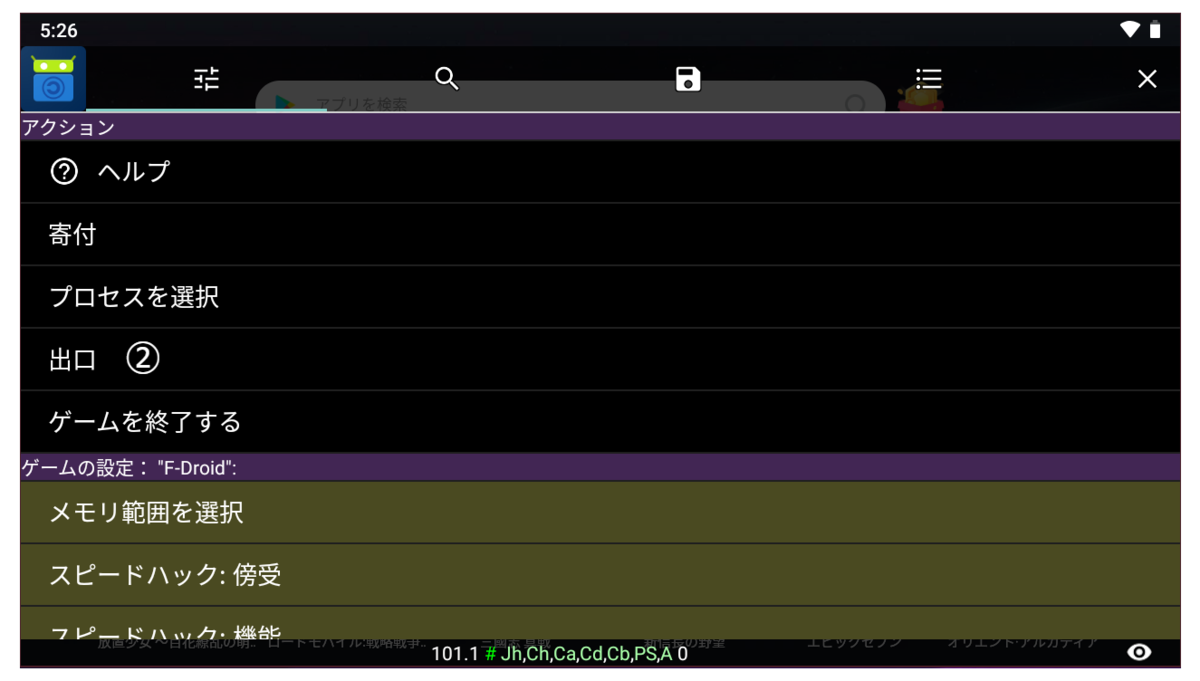
Task: Tap the 出口 exit entry
Action: (x=600, y=359)
